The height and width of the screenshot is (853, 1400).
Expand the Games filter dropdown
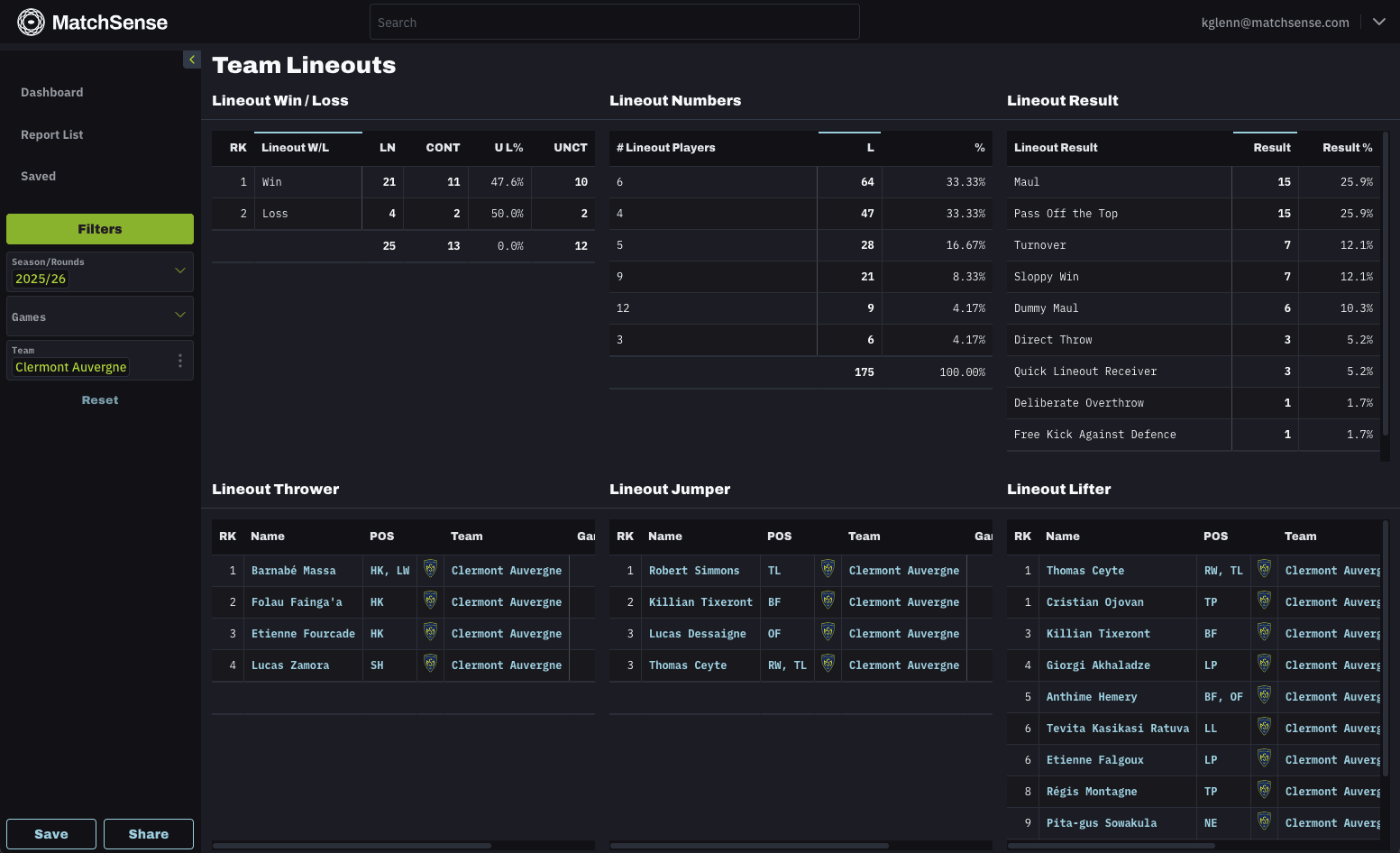178,315
